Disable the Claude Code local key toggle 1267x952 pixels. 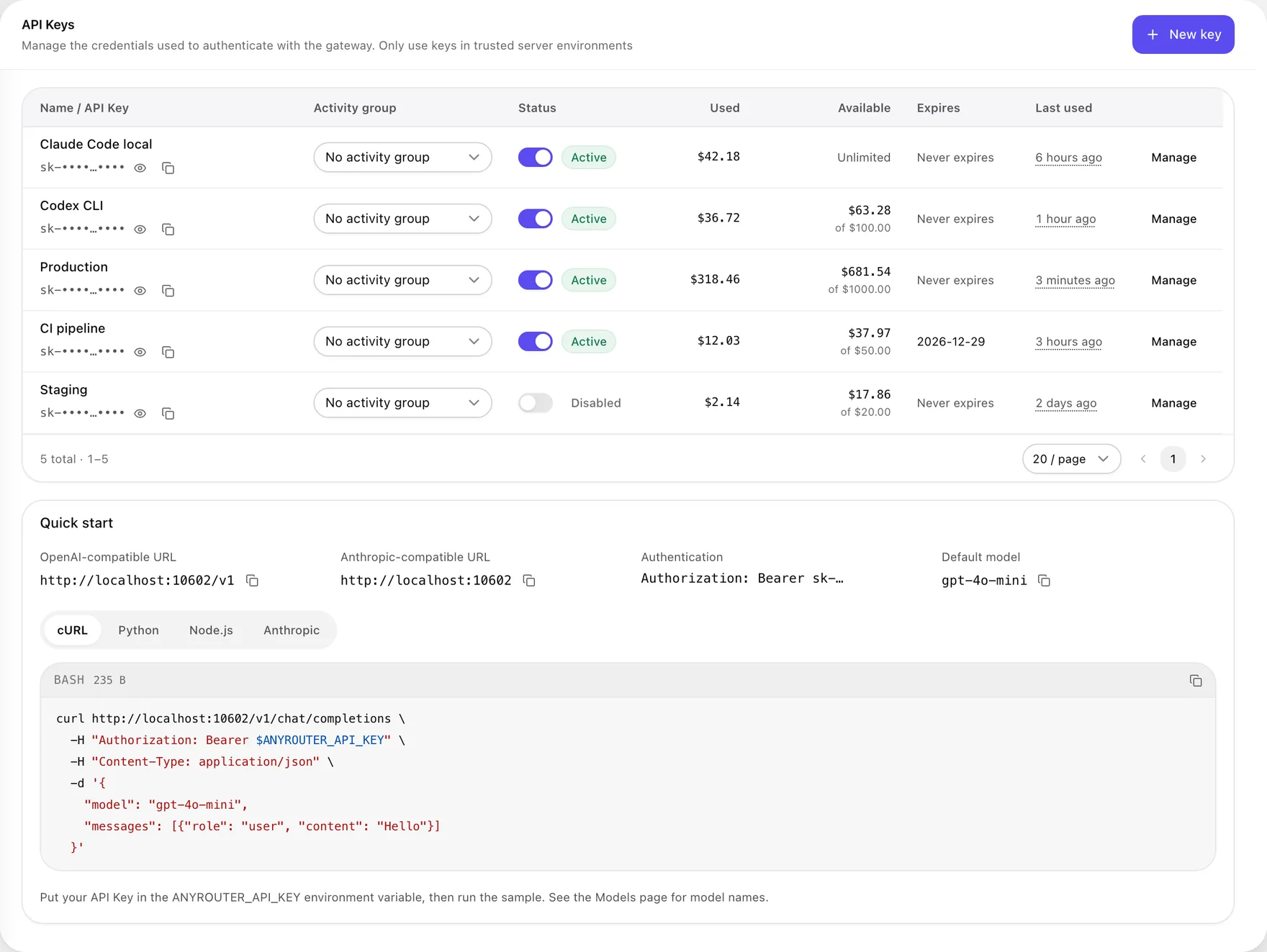[x=536, y=158]
